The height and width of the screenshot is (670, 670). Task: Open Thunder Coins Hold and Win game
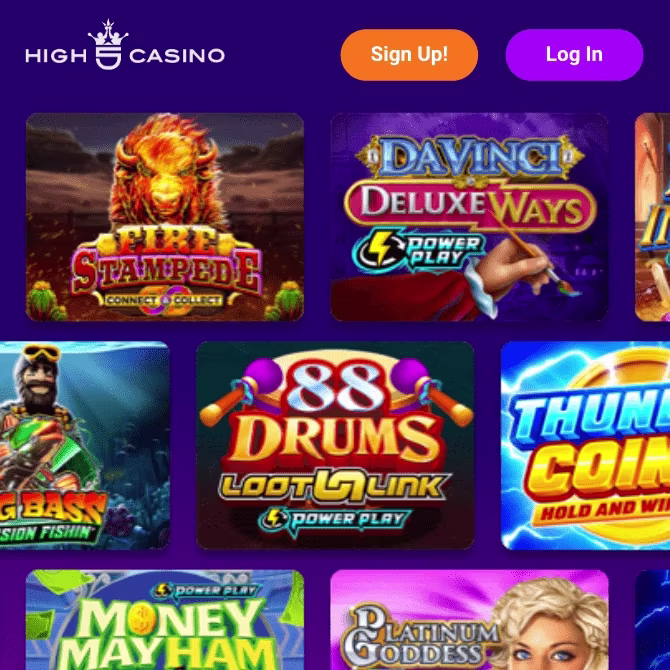click(x=585, y=445)
